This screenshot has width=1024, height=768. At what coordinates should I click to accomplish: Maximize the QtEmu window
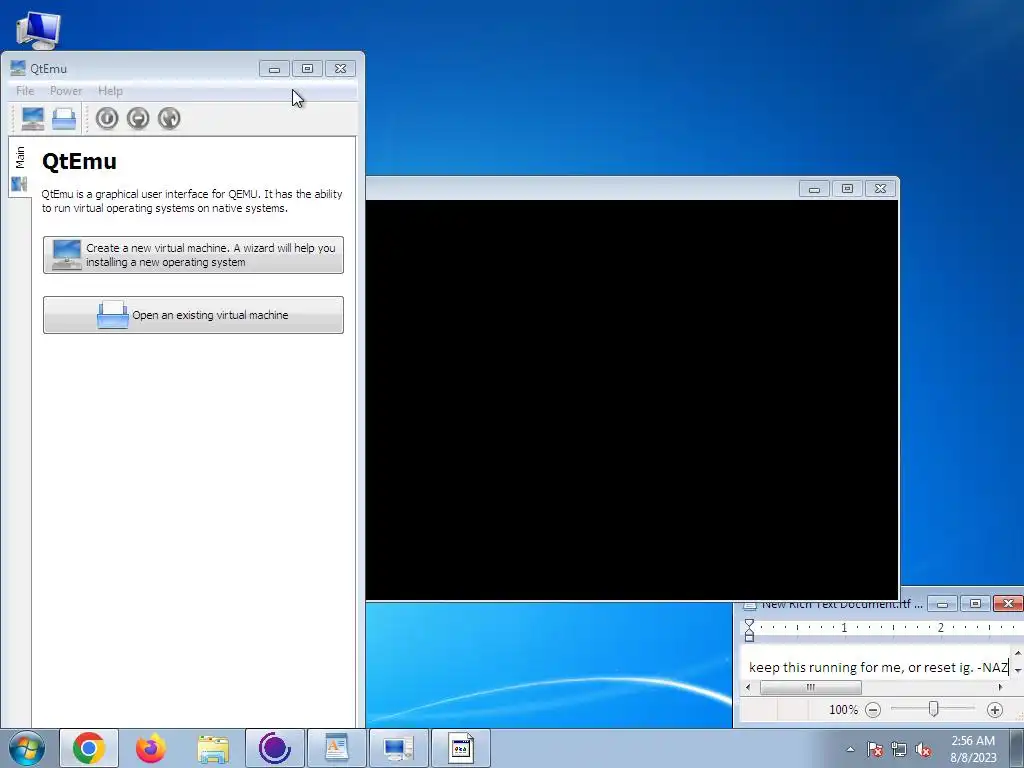coord(307,69)
